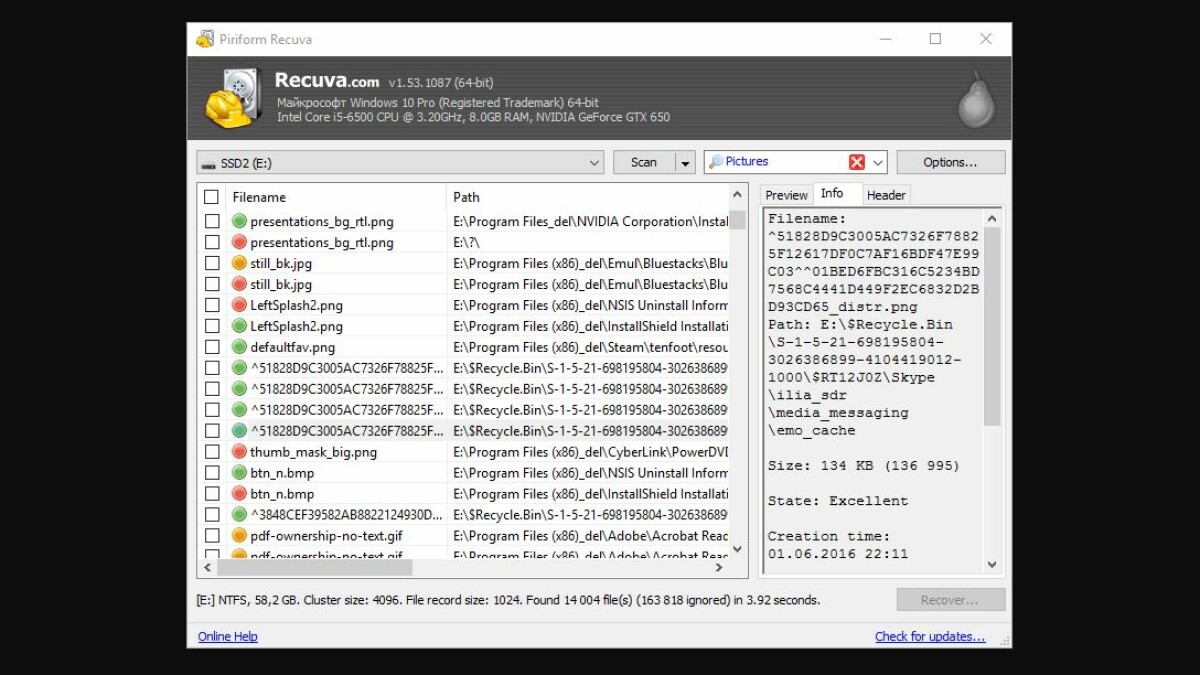Click the CyberLink\PowerDVD path cell
Viewport: 1200px width, 675px height.
pyautogui.click(x=590, y=452)
